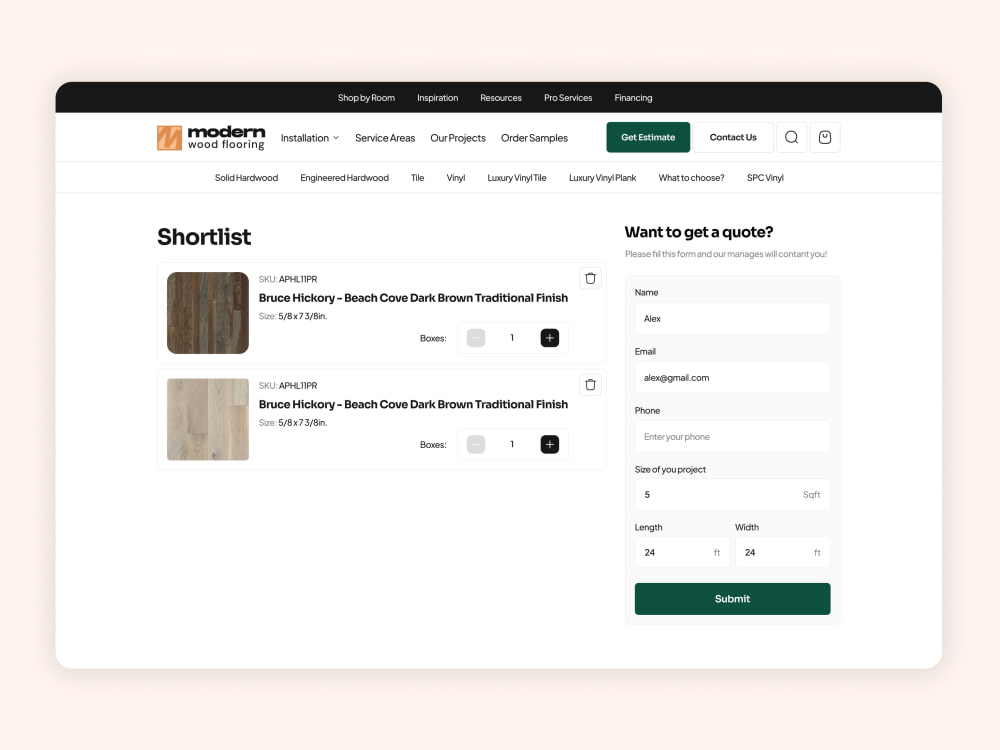Focus the Email input field
The image size is (1000, 750).
click(732, 378)
